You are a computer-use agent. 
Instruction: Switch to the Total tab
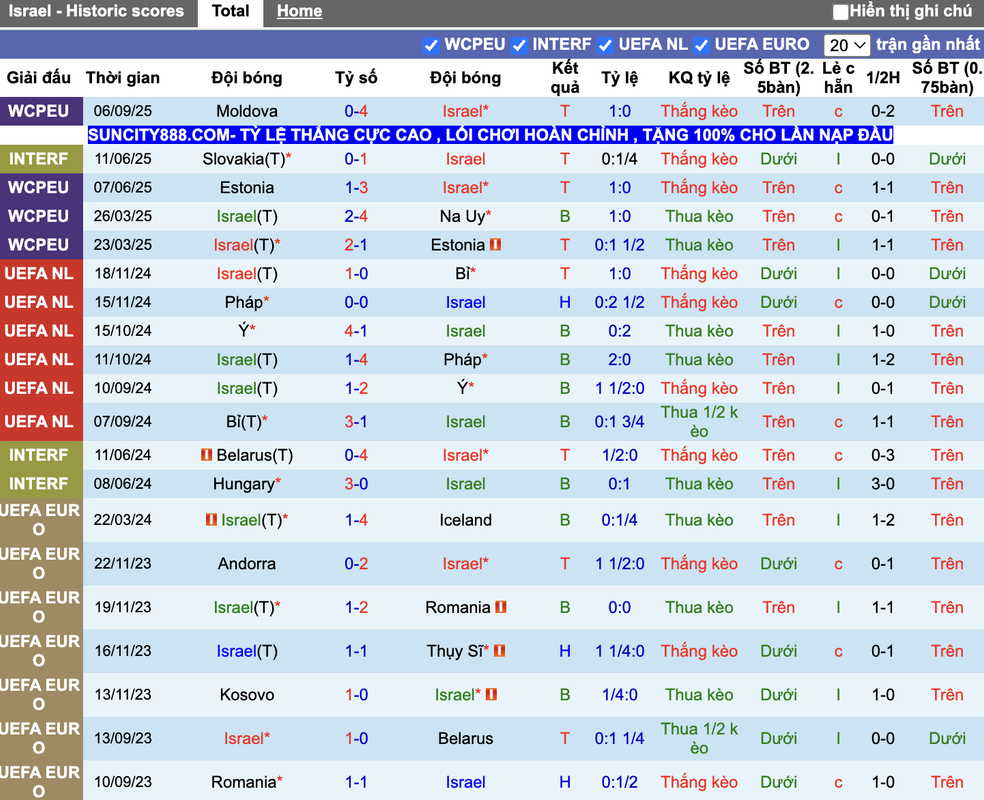230,11
